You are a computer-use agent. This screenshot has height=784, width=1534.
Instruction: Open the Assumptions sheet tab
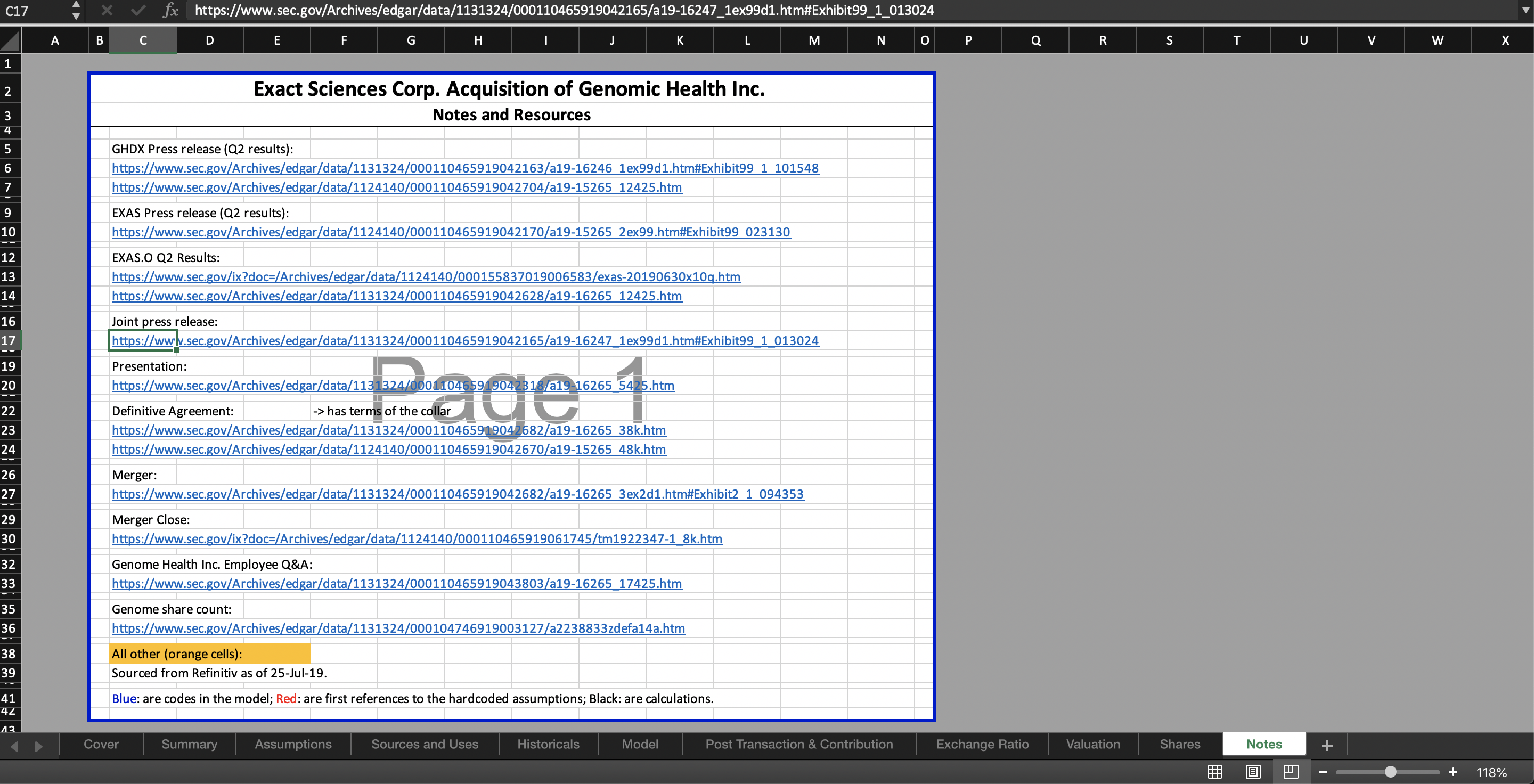coord(293,744)
